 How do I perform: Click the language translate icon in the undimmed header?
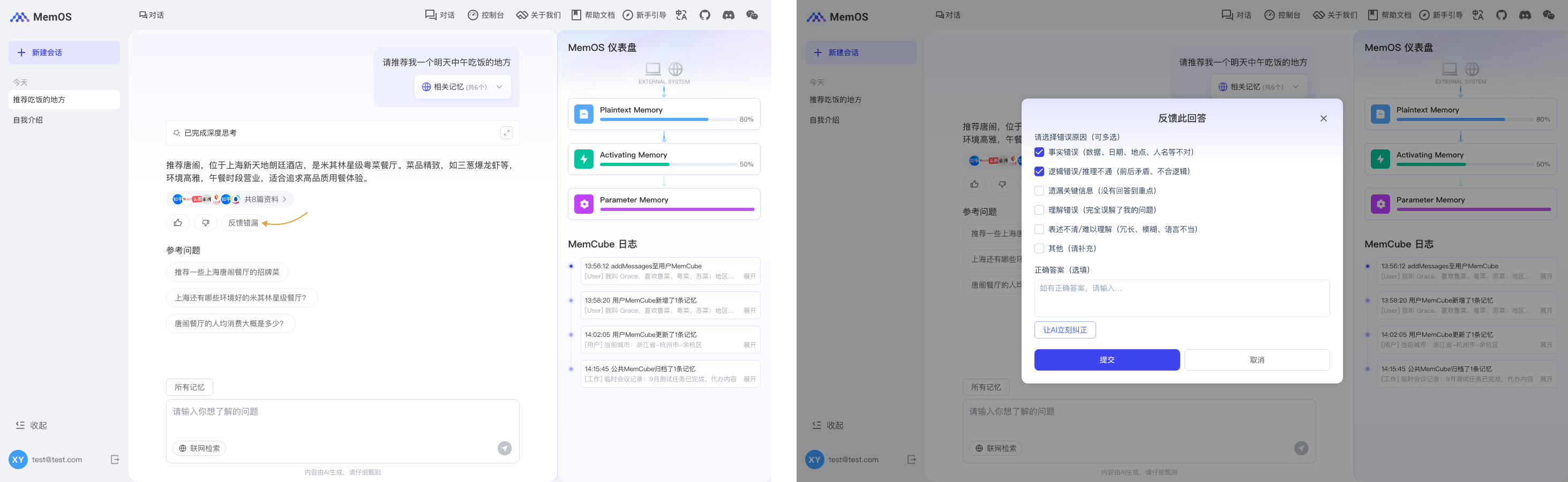681,15
